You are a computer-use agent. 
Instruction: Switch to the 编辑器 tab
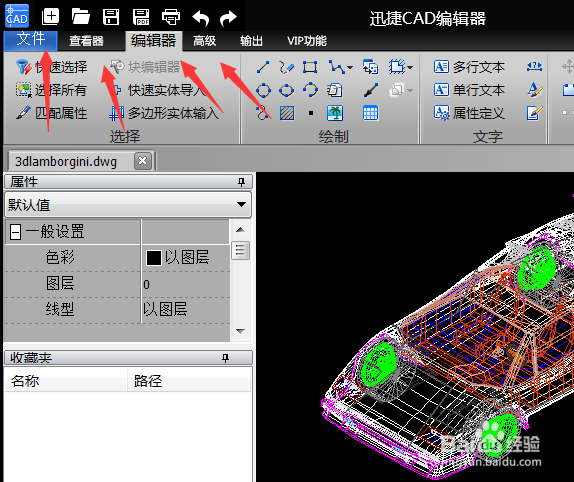coord(153,41)
